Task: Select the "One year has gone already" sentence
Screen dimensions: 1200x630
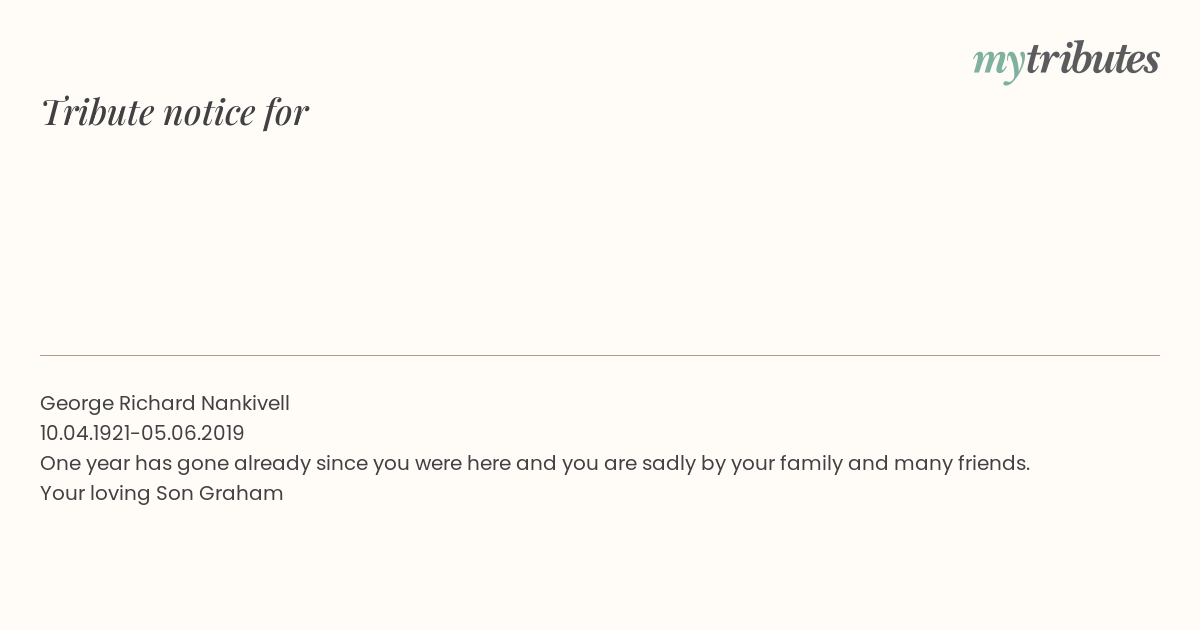Action: (535, 464)
